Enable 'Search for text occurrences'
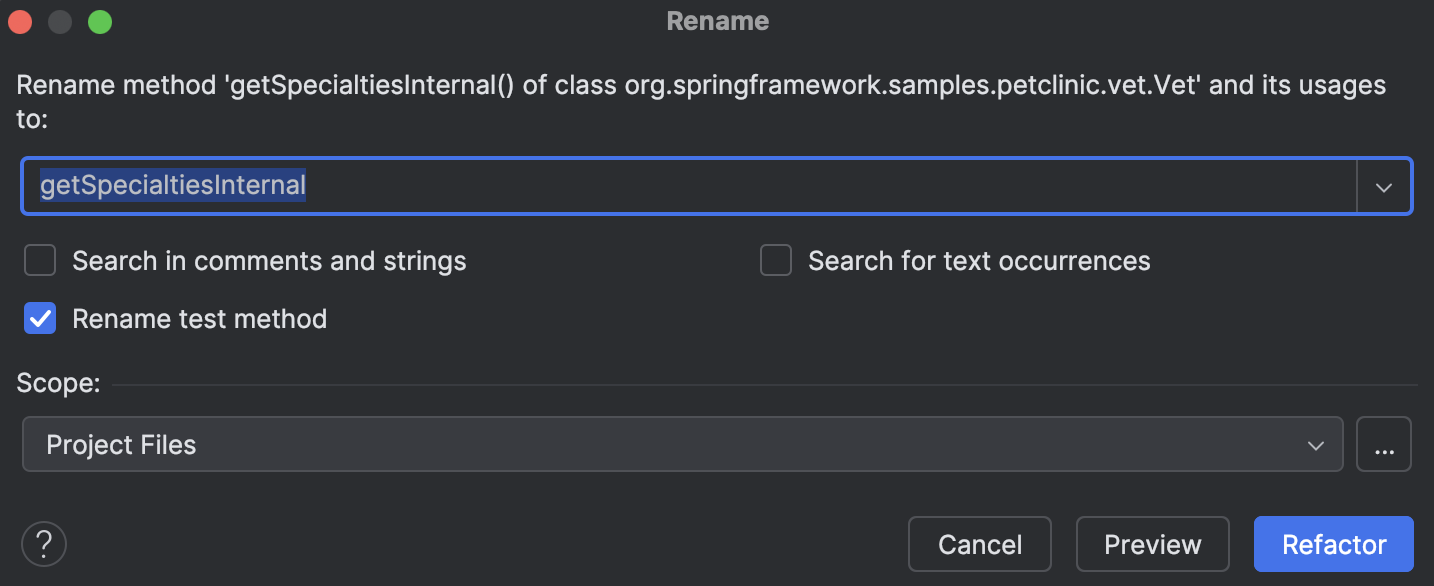Screen dimensions: 1434x586 pos(776,260)
